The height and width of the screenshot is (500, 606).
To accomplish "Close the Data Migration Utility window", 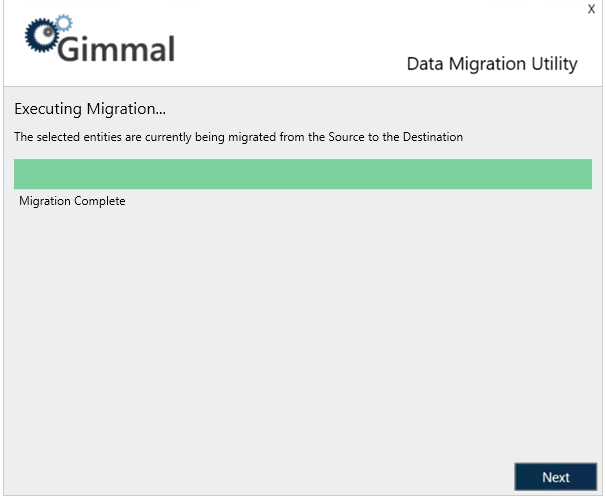I will point(591,8).
